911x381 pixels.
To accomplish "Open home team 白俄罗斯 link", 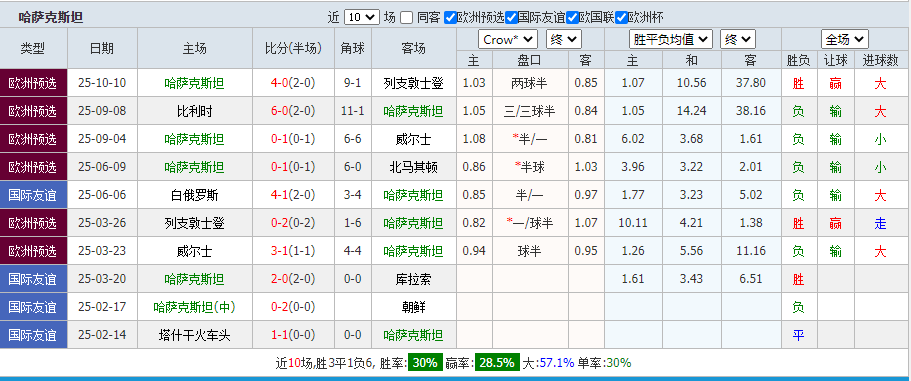I will 195,195.
